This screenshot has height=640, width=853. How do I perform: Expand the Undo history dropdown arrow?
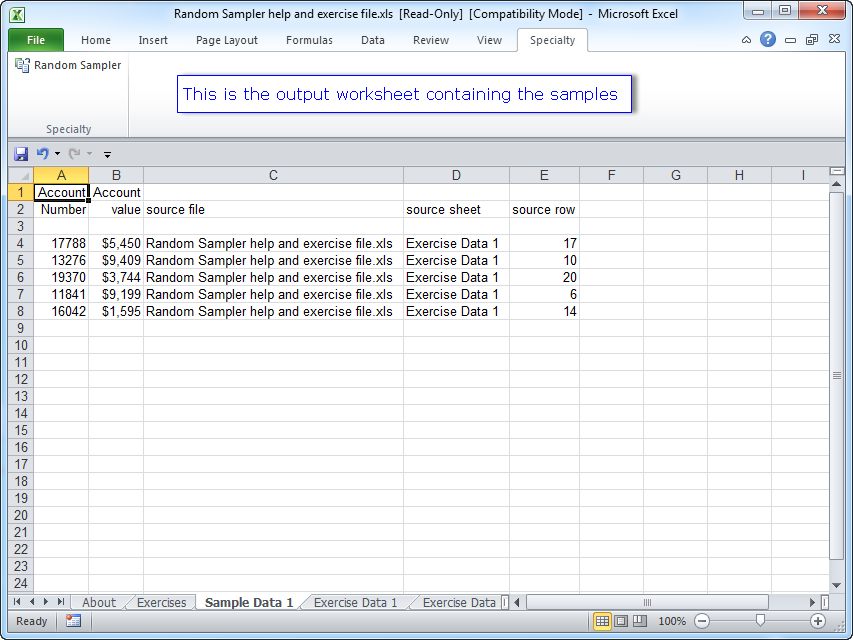(57, 154)
